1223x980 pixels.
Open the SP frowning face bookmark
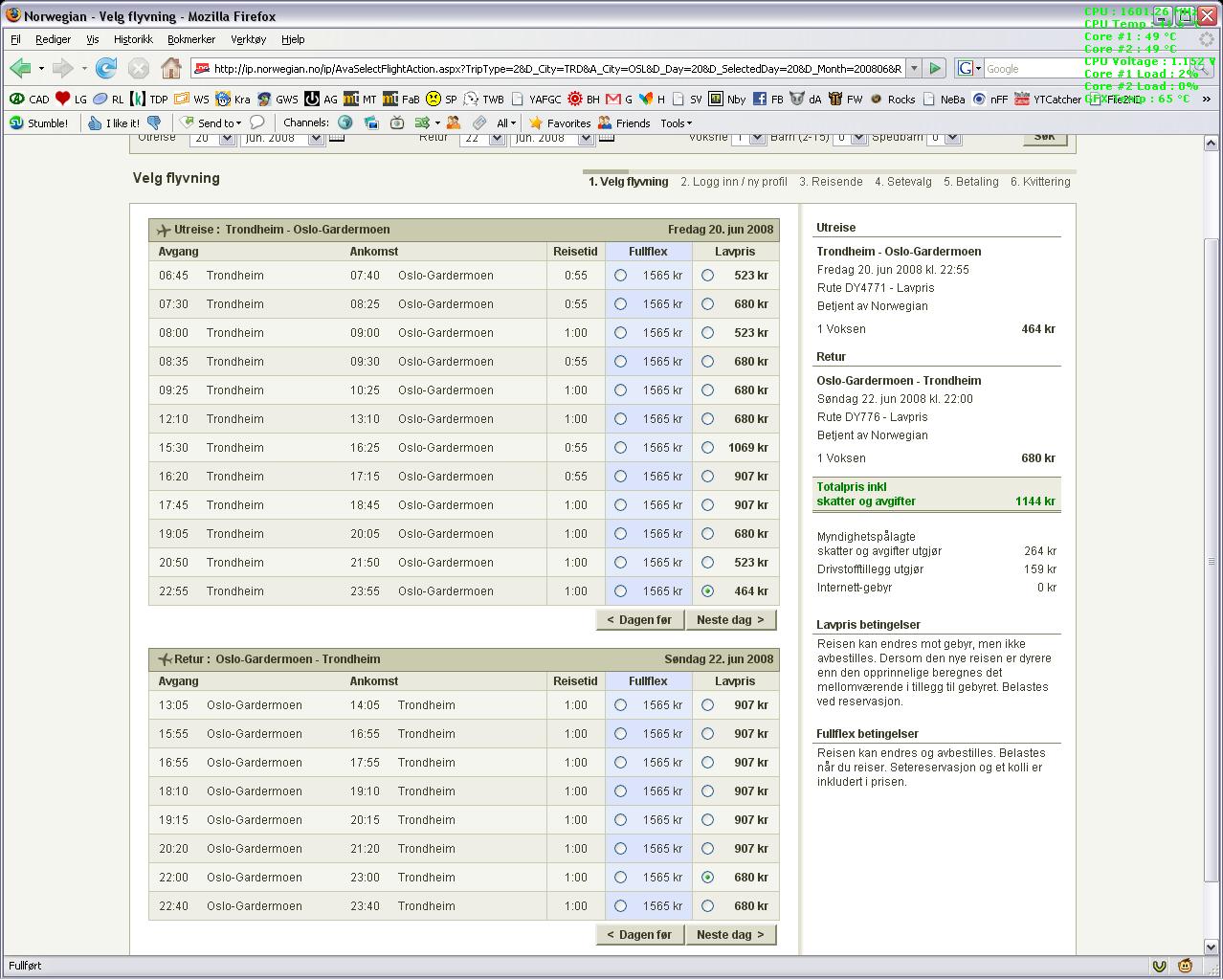(x=442, y=99)
